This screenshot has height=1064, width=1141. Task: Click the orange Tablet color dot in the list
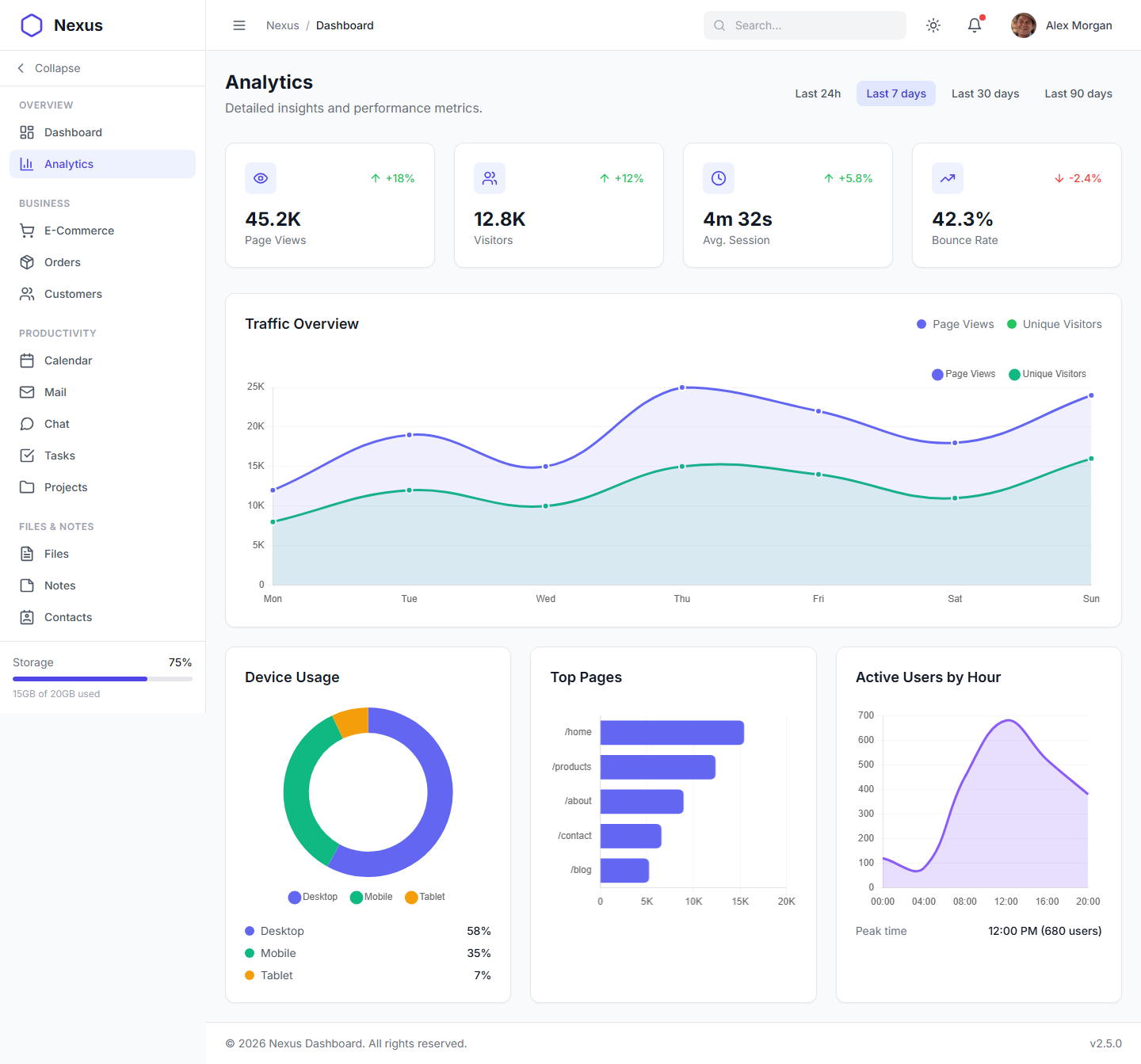point(250,975)
